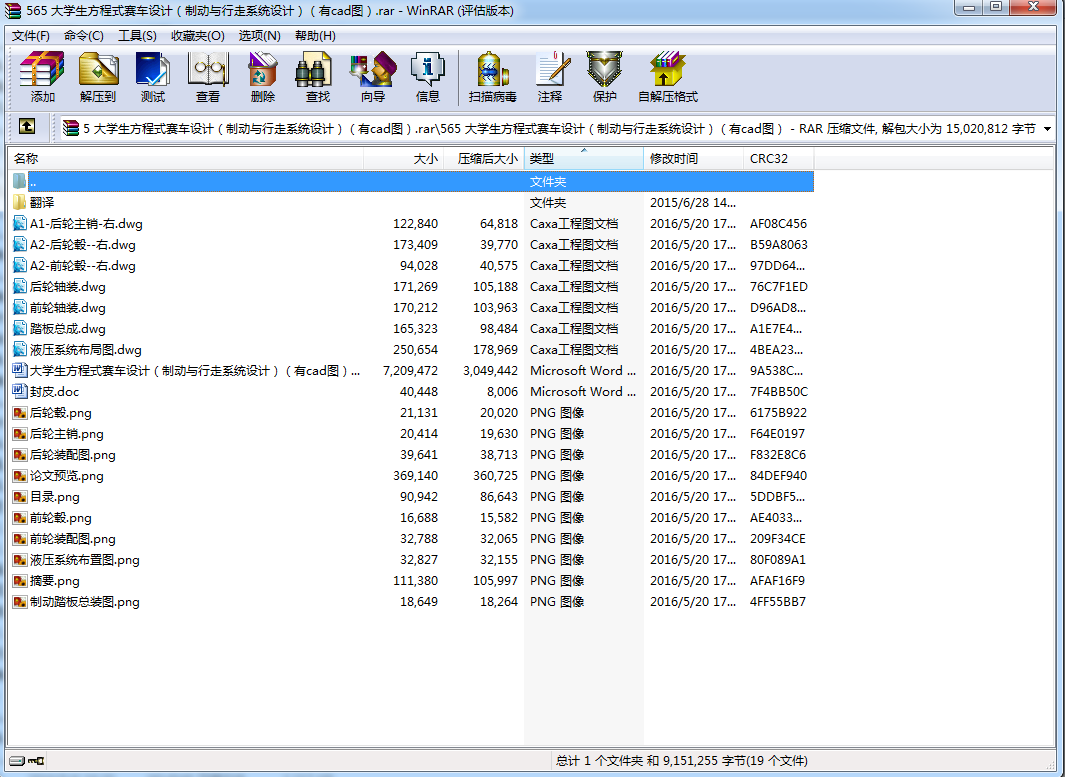The image size is (1065, 777).
Task: Open the 收藏夹(O) menu
Action: 198,35
